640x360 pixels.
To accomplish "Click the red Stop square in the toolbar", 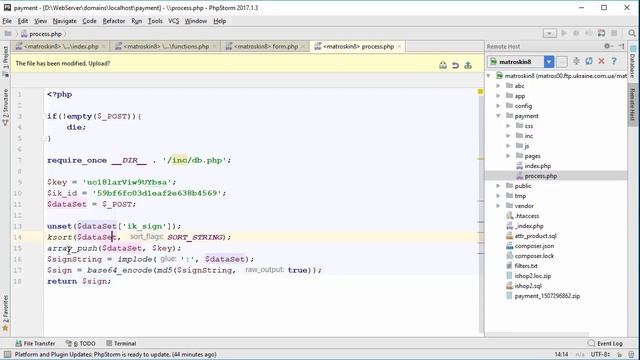I will point(614,33).
